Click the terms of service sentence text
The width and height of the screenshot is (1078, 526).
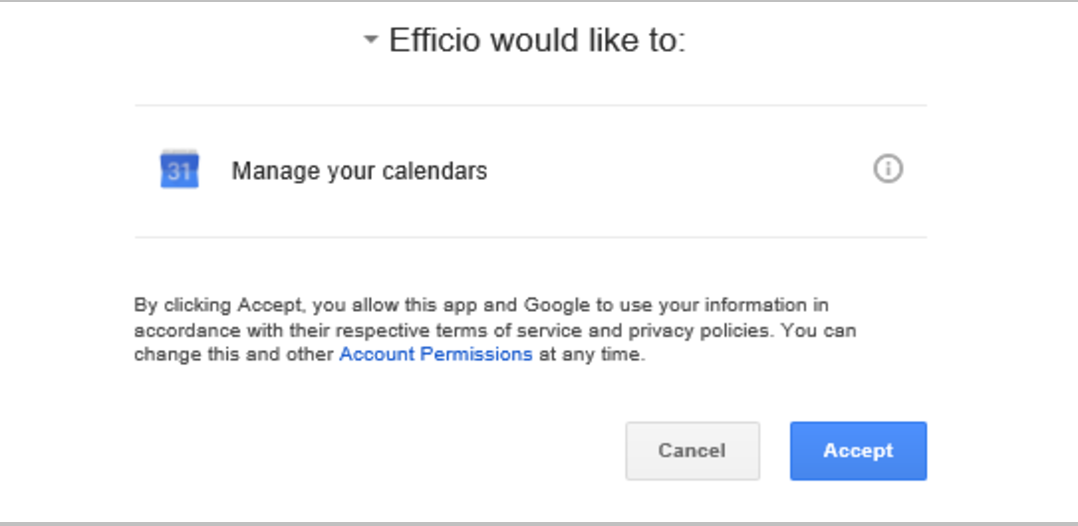[x=495, y=329]
